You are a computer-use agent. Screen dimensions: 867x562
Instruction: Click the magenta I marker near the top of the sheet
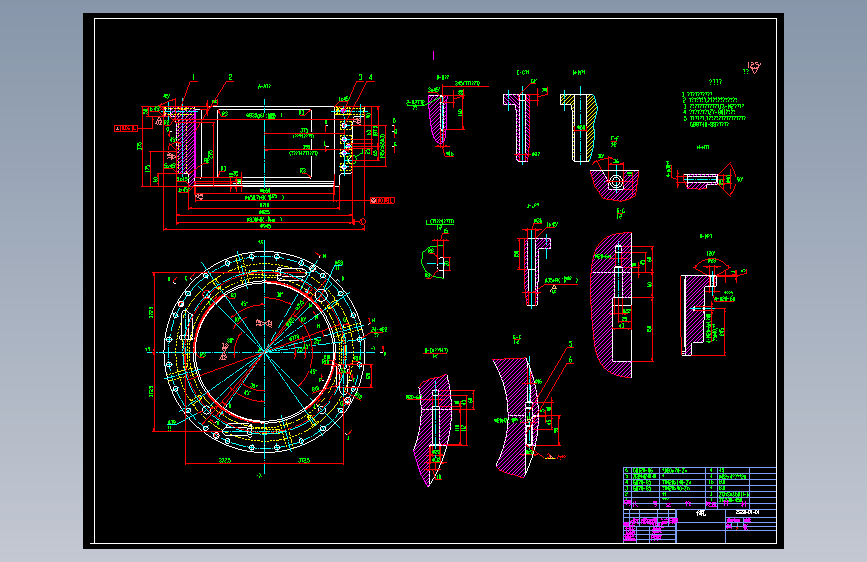434,55
